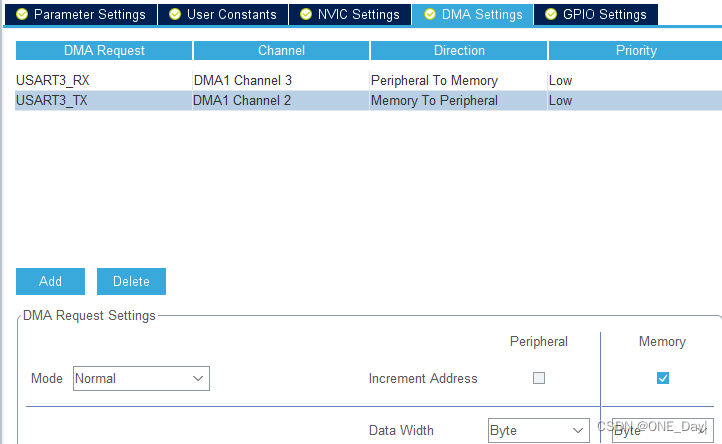This screenshot has width=722, height=444.
Task: Click the Priority column header
Action: tap(636, 50)
